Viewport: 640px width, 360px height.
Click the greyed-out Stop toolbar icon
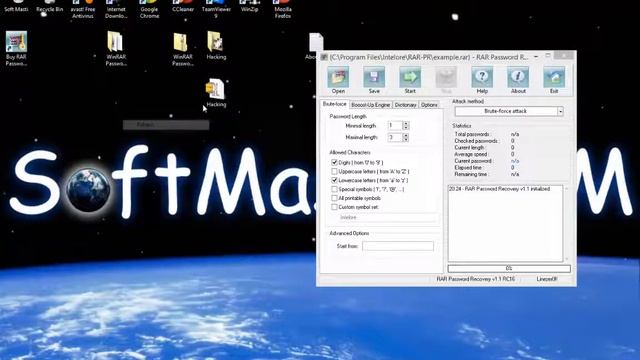pyautogui.click(x=446, y=80)
